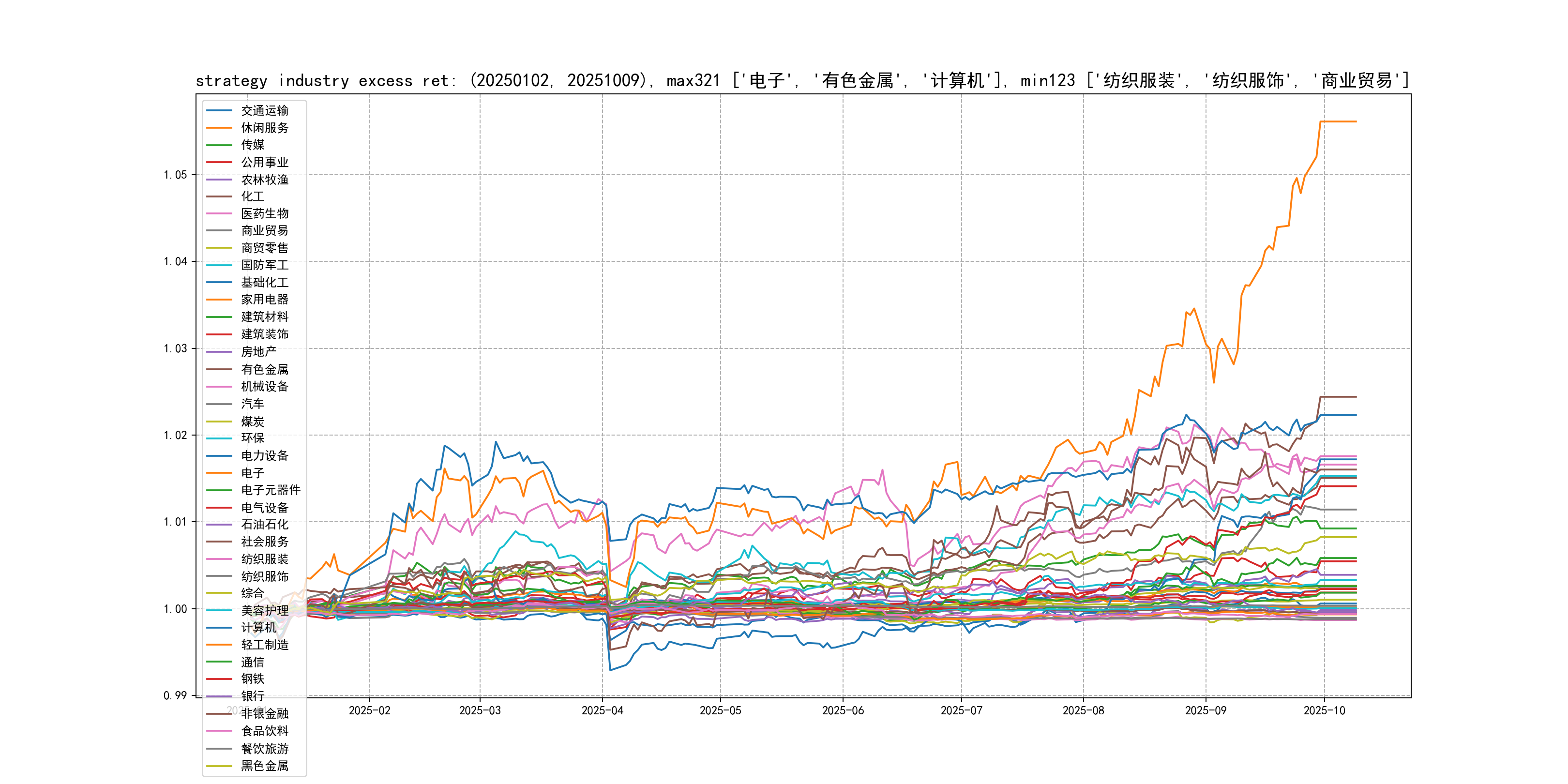Click the 2025-07 x-axis tick label
The image size is (1568, 784).
click(961, 711)
